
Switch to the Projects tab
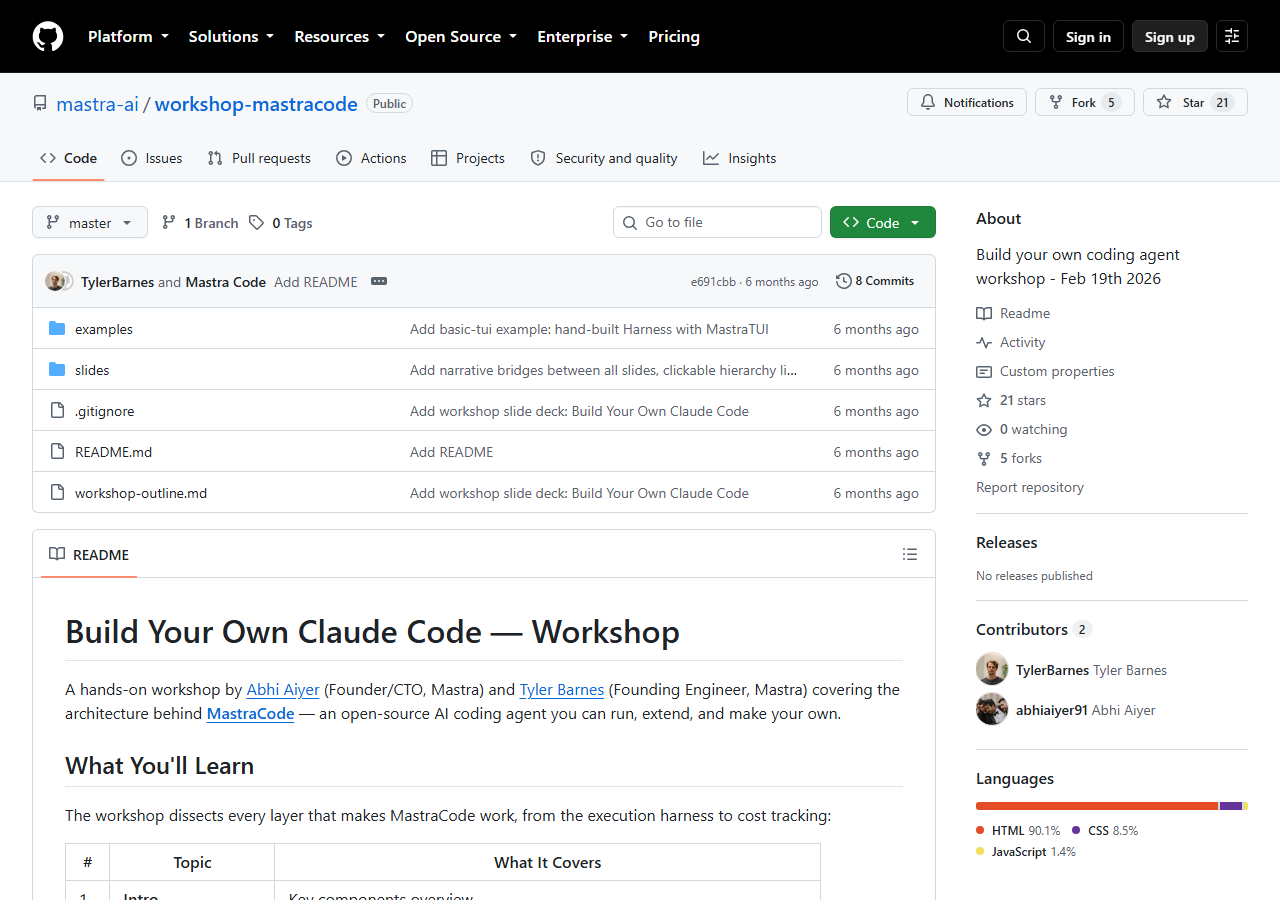[x=468, y=158]
